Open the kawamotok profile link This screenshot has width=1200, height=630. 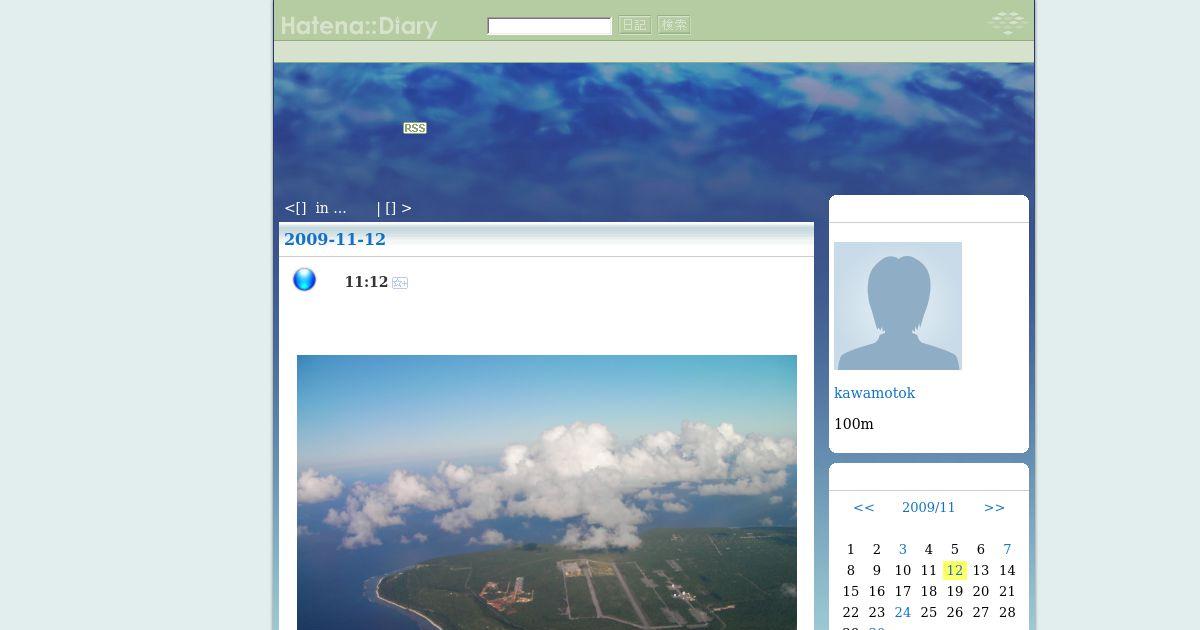[875, 393]
